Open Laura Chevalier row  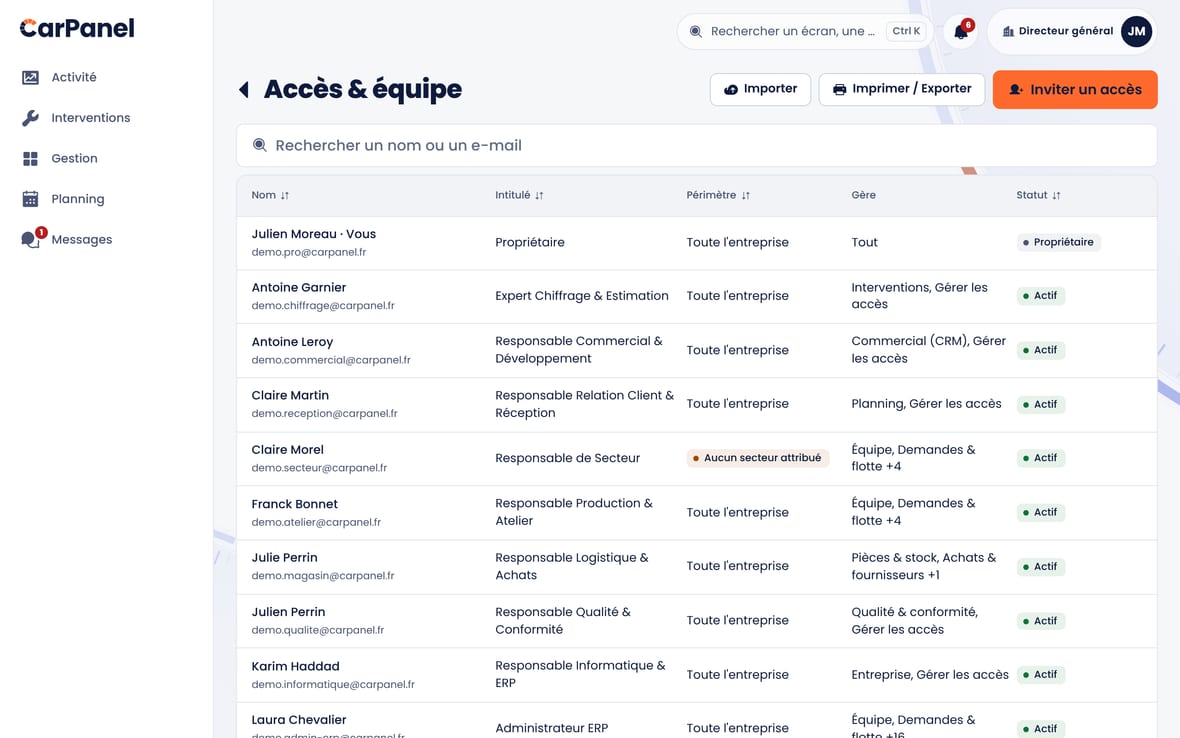696,721
